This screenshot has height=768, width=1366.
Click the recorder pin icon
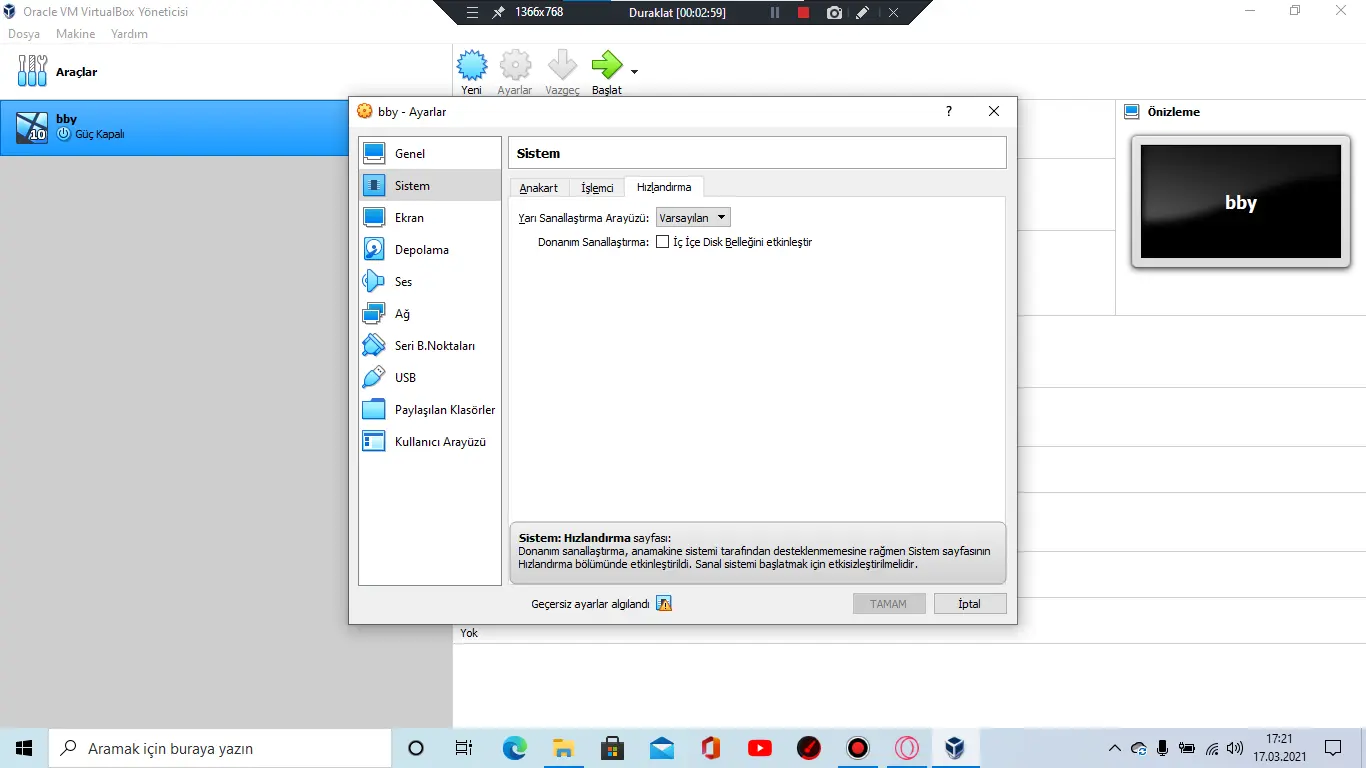pyautogui.click(x=498, y=13)
